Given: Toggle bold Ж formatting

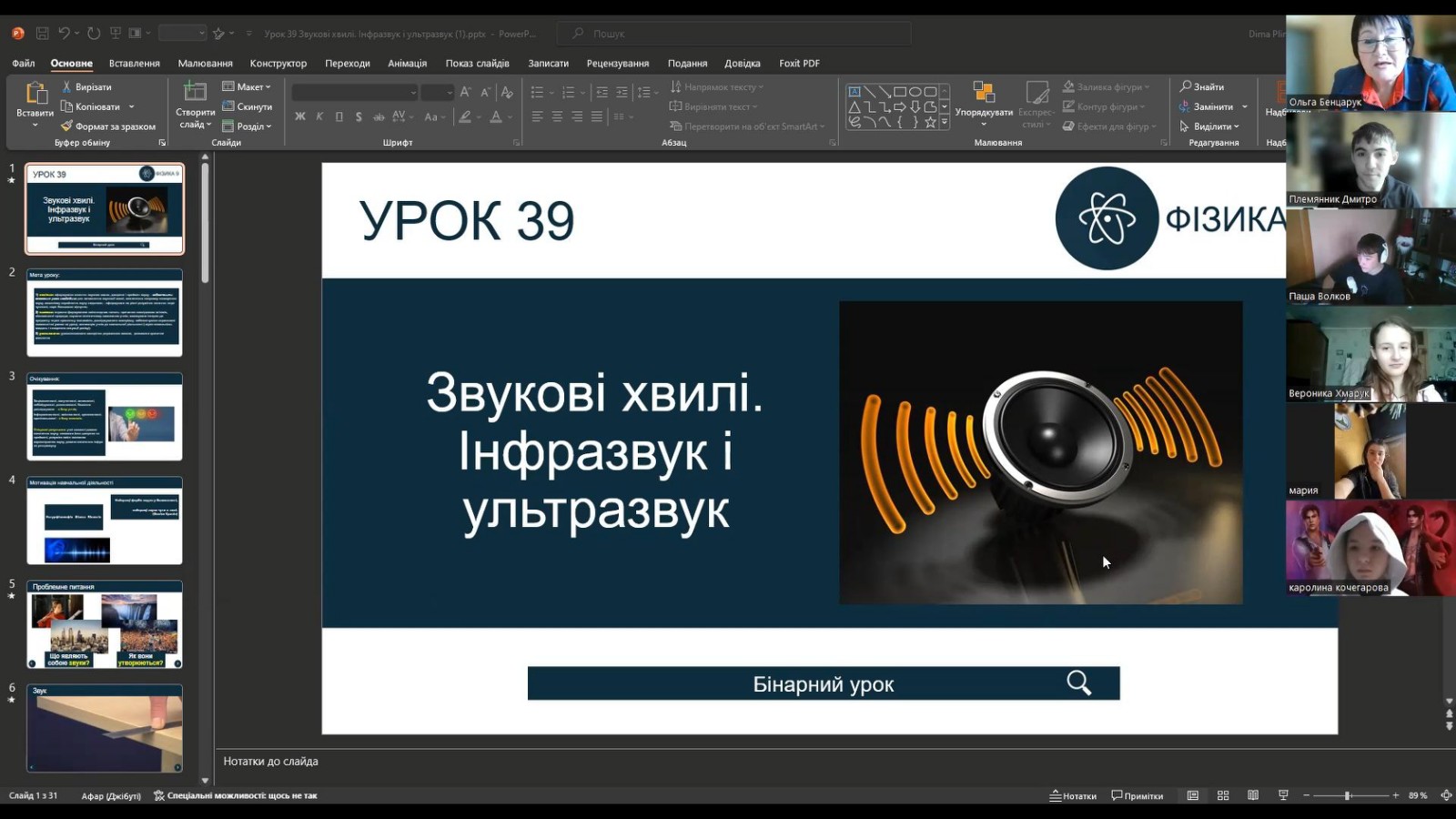Looking at the screenshot, I should coord(300,116).
